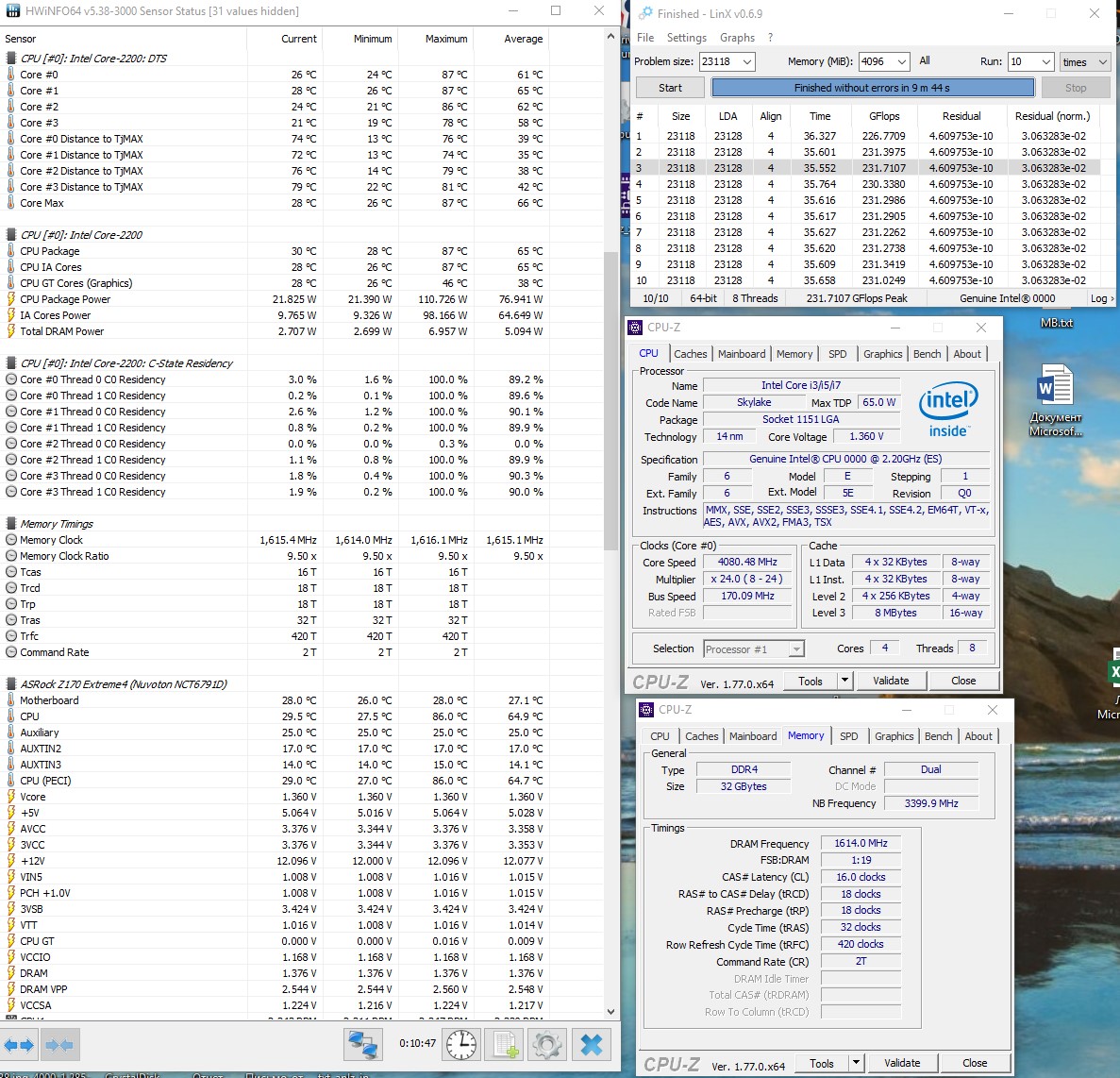
Task: Click the Intel inside logo in CPU-Z
Action: [x=947, y=409]
